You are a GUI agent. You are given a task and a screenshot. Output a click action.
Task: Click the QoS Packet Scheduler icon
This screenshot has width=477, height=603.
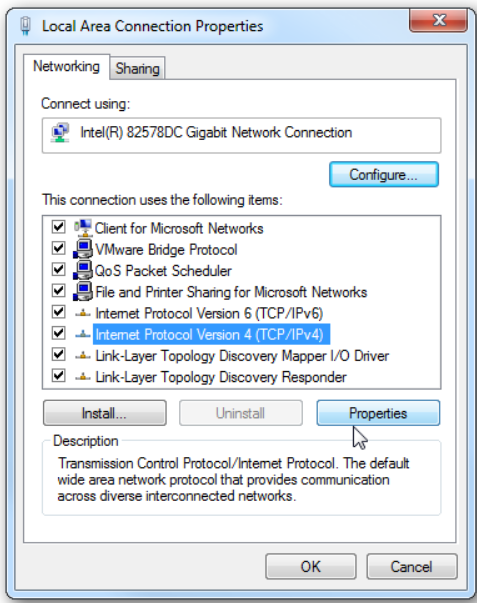83,270
